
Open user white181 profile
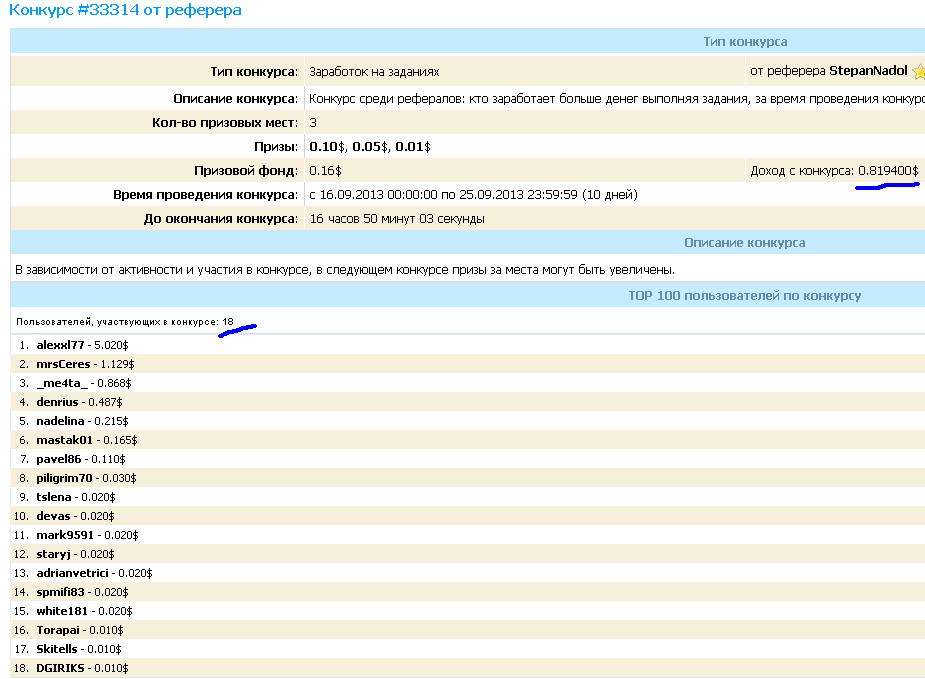point(62,611)
